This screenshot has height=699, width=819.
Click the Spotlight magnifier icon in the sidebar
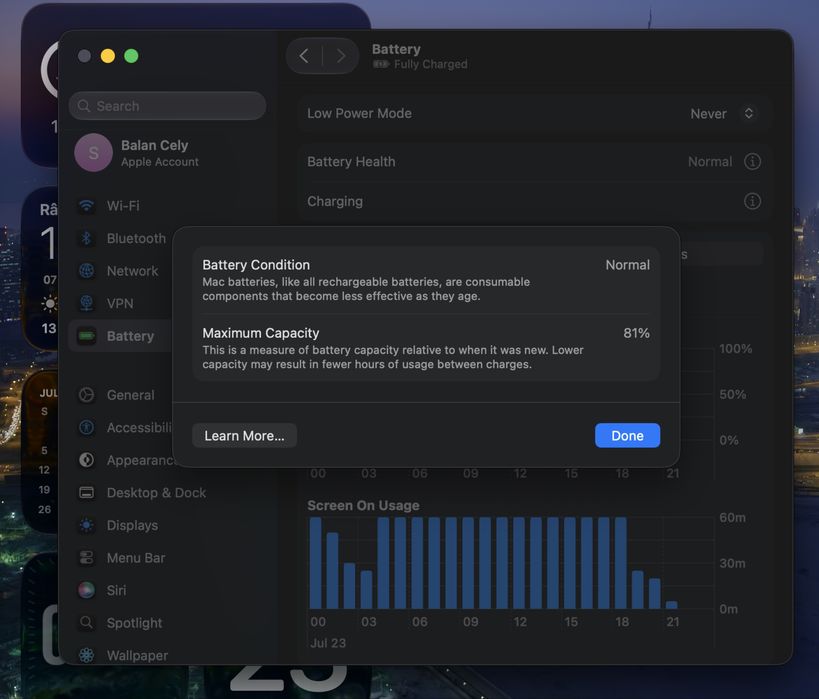point(86,622)
